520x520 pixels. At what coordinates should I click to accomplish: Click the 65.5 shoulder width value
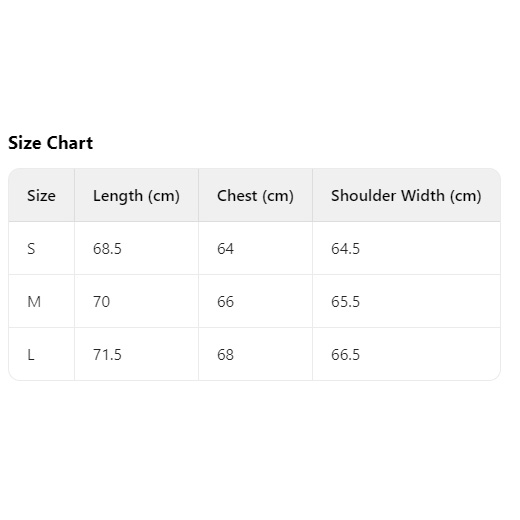point(345,302)
